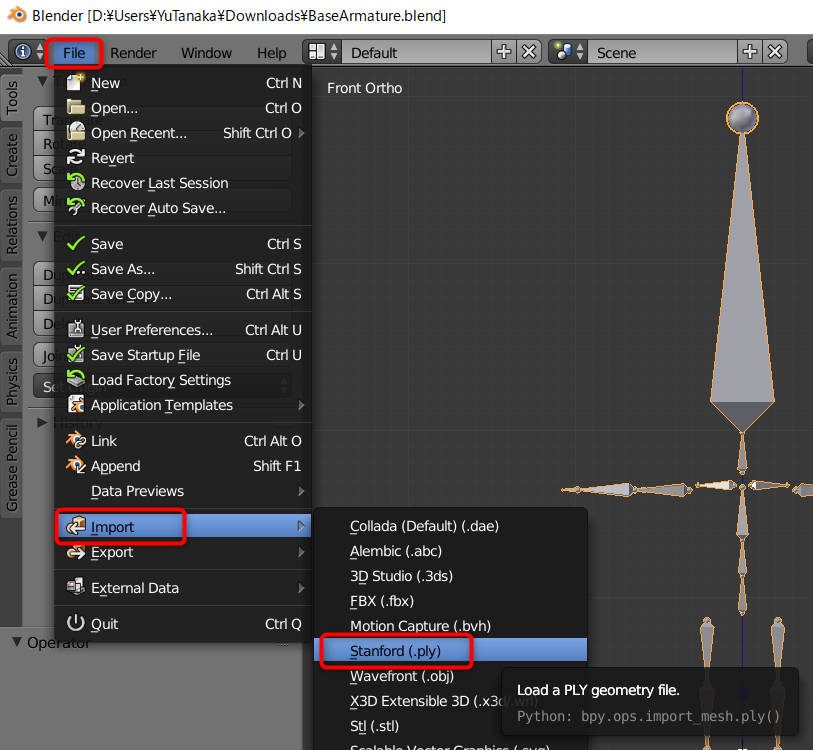The image size is (813, 750).
Task: Import Collada (Default) (.dae)
Action: click(x=450, y=526)
